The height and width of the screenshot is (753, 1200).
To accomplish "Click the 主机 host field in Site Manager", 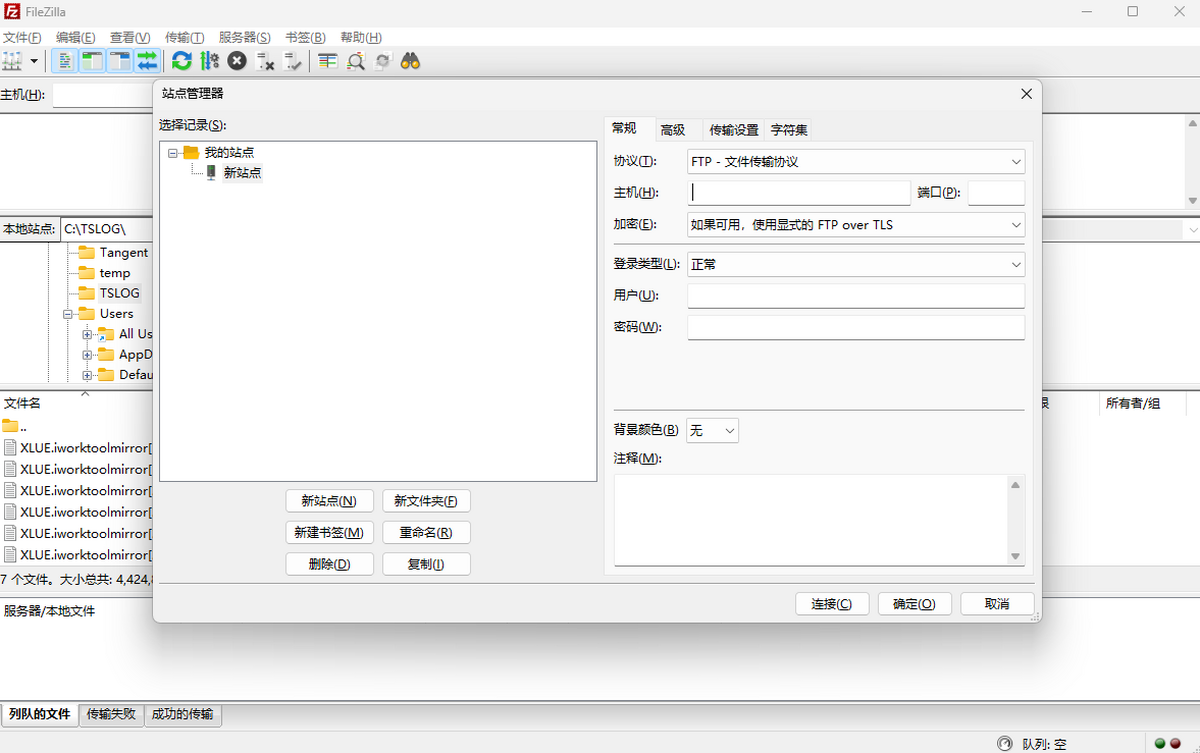I will tap(799, 192).
